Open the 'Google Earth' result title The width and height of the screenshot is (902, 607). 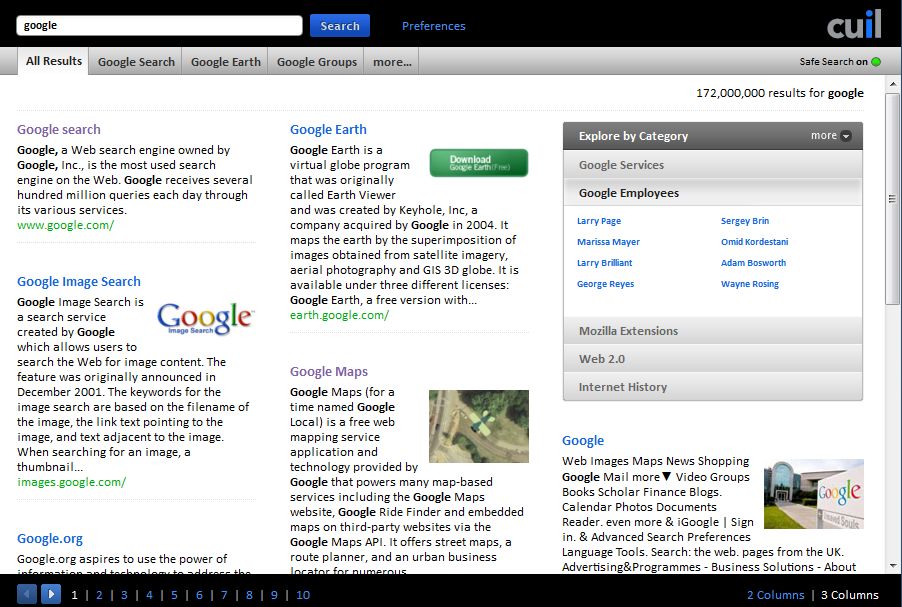(x=328, y=129)
